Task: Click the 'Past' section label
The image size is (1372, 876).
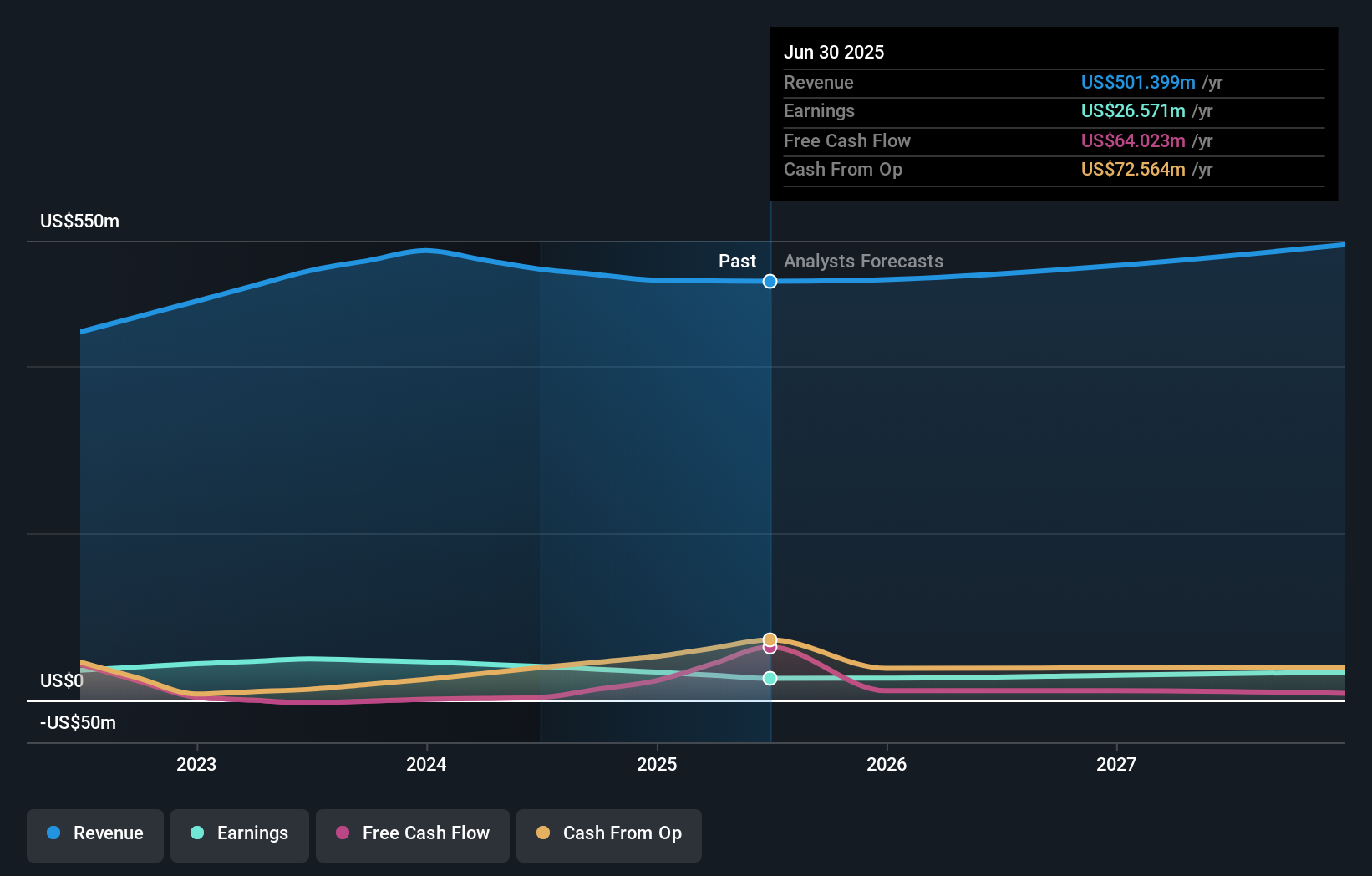Action: (737, 262)
